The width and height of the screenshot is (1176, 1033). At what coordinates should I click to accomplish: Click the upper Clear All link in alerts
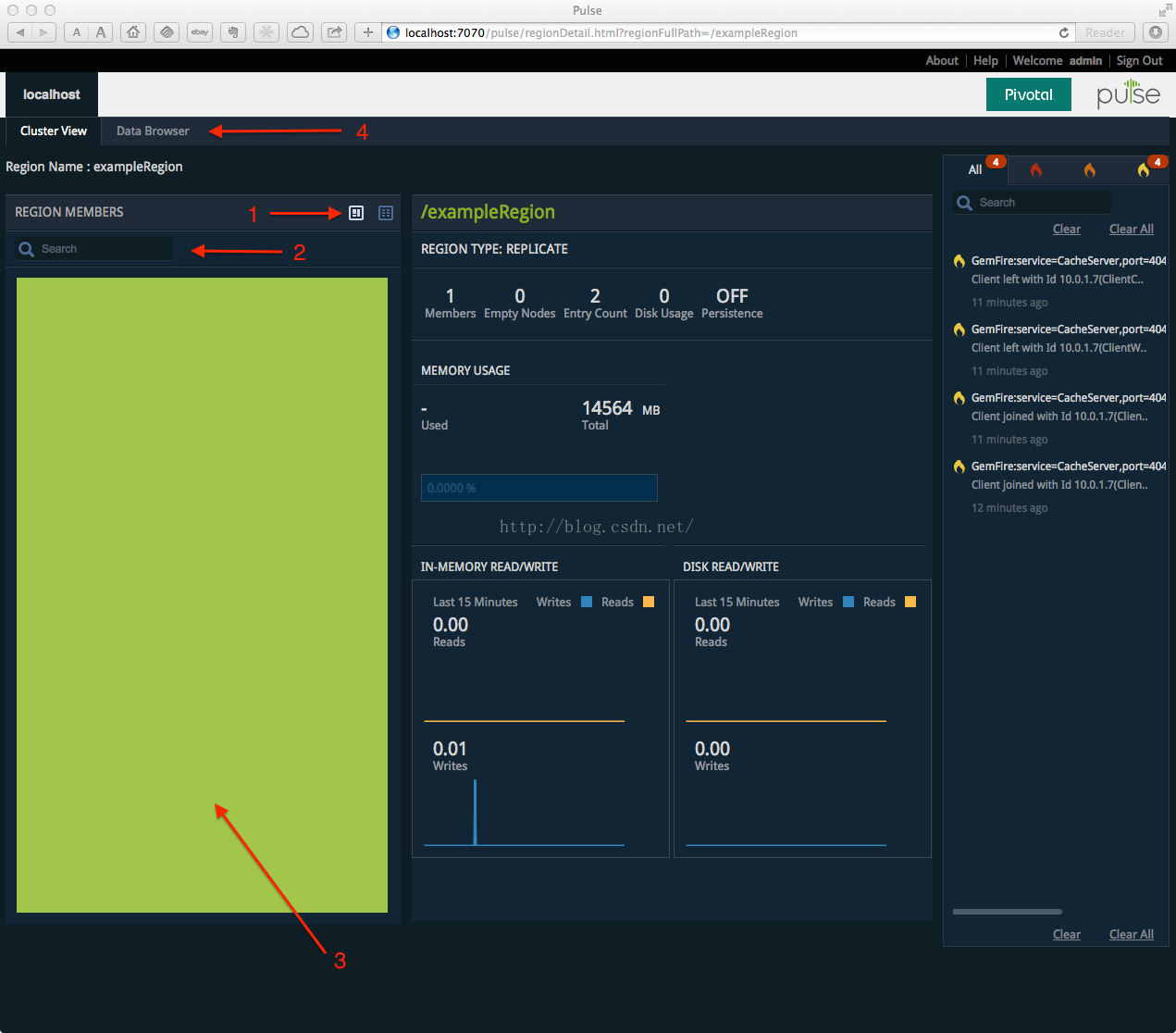[x=1132, y=229]
